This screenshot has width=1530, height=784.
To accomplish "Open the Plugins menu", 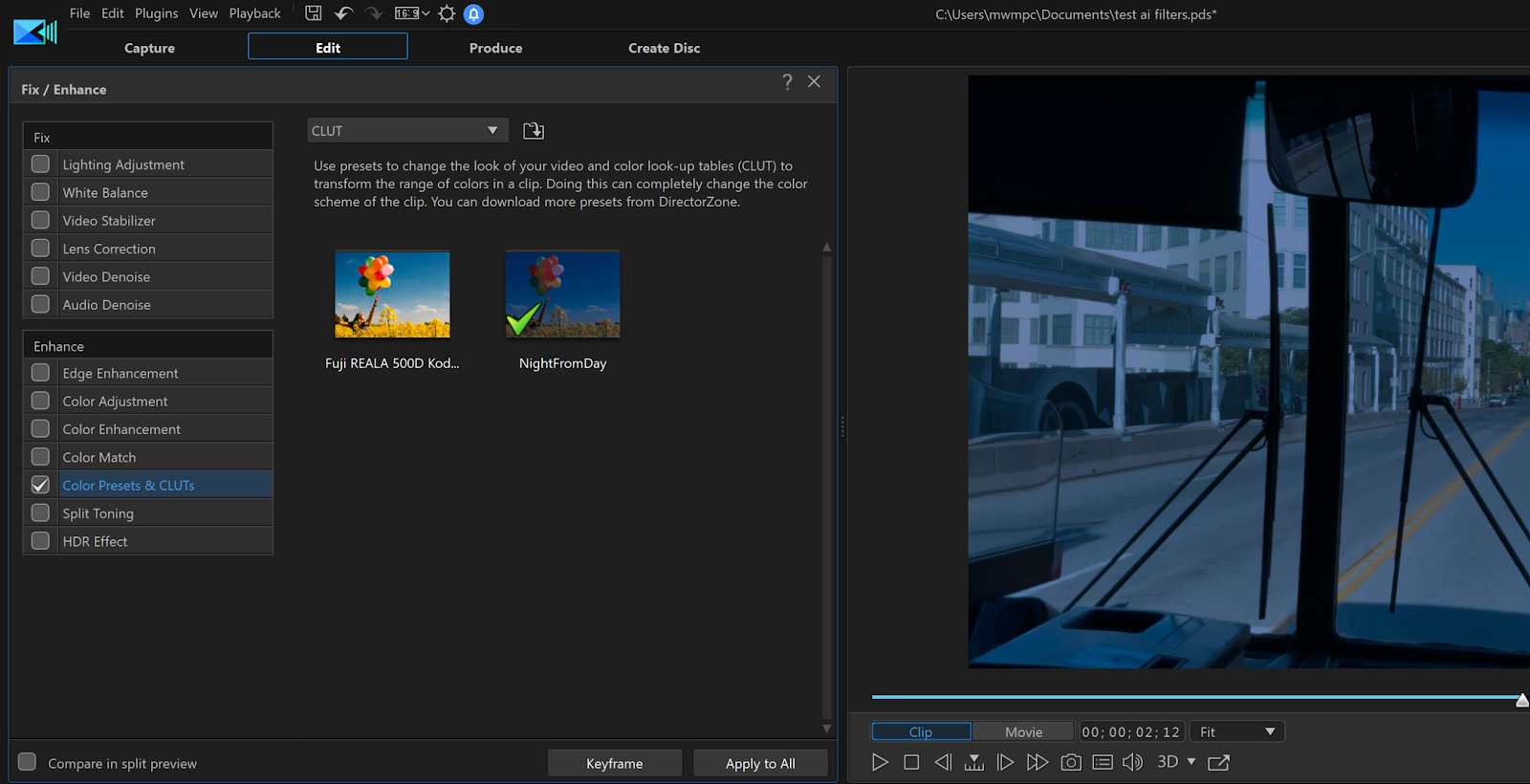I will click(157, 13).
